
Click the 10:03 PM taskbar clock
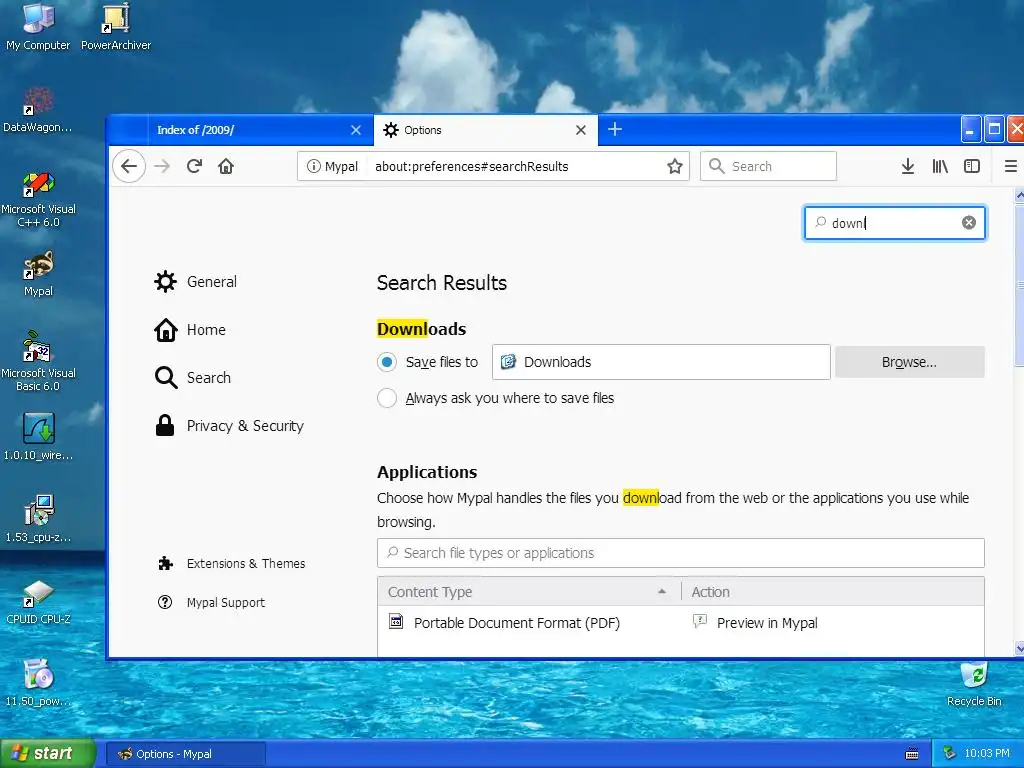click(987, 754)
